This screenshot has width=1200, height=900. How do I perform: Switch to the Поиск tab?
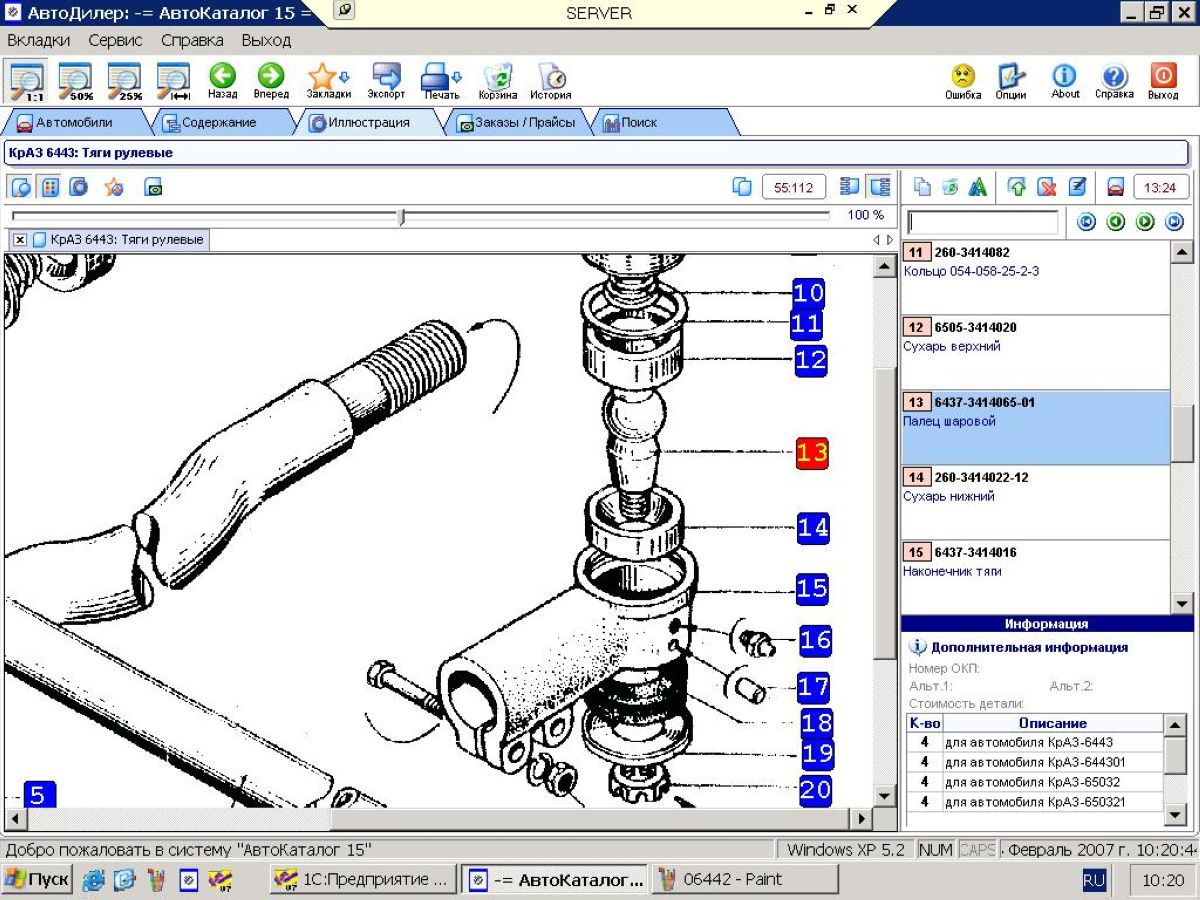pyautogui.click(x=640, y=123)
